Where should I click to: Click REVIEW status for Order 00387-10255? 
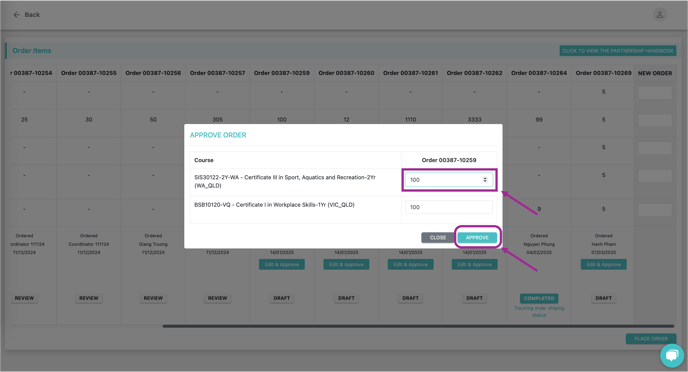coord(89,298)
